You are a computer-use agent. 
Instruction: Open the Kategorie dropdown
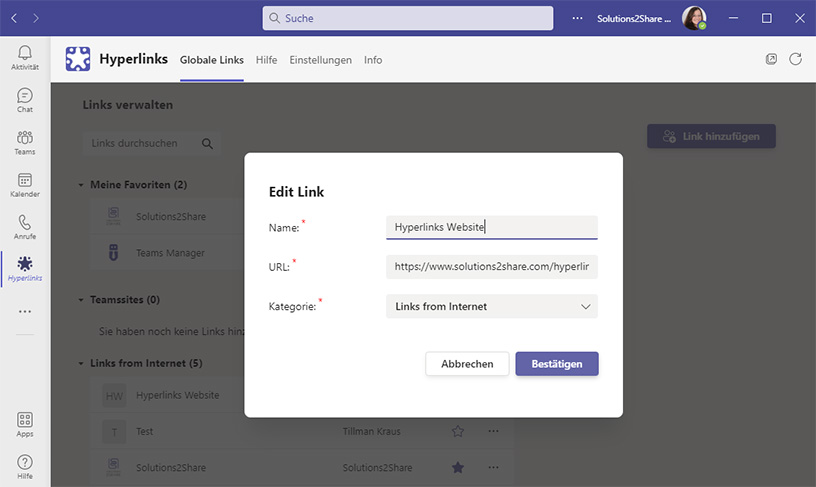pyautogui.click(x=492, y=307)
